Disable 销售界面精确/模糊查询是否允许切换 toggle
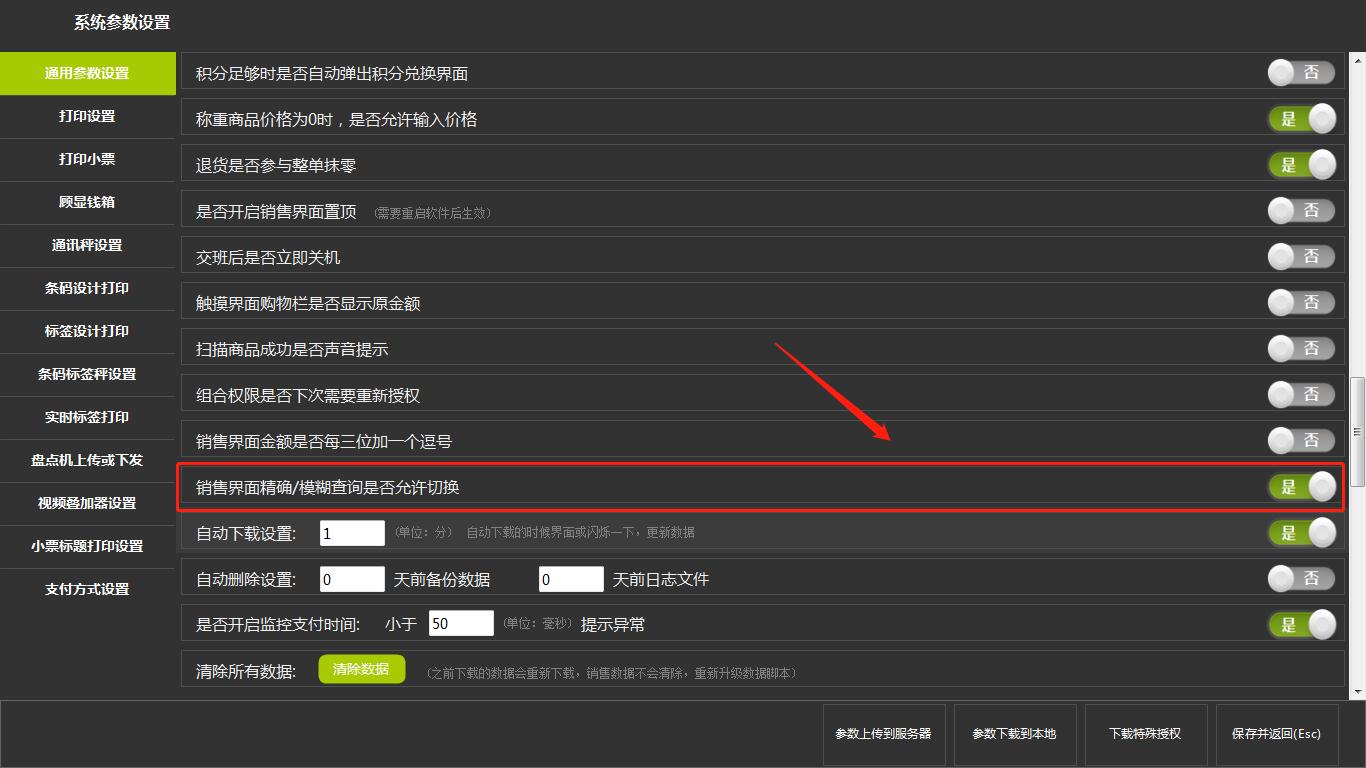Image resolution: width=1366 pixels, height=768 pixels. pyautogui.click(x=1301, y=487)
